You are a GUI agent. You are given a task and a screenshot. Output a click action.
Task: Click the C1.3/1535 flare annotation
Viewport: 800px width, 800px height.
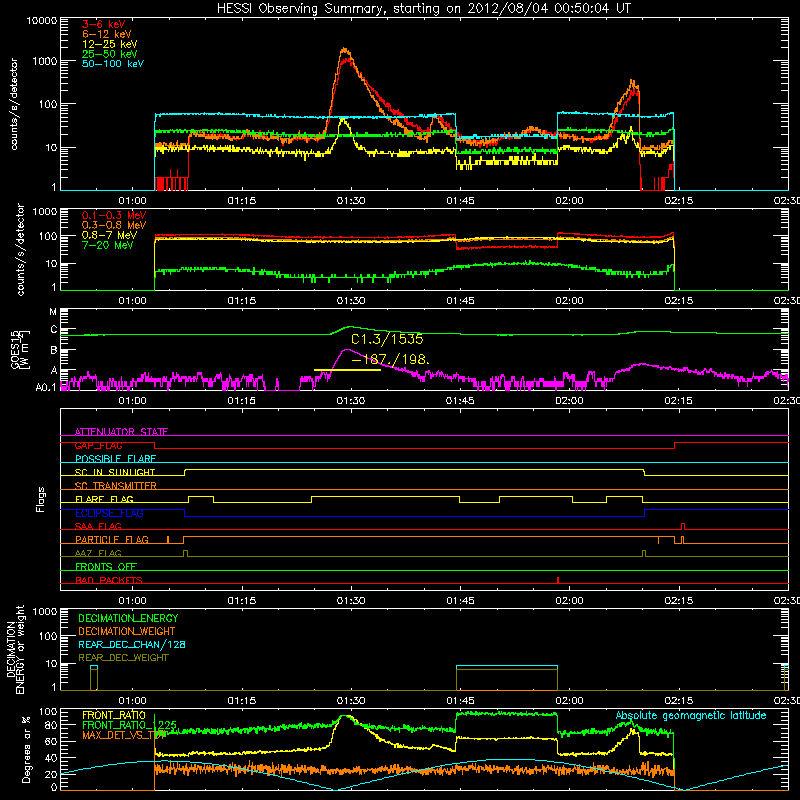(387, 339)
